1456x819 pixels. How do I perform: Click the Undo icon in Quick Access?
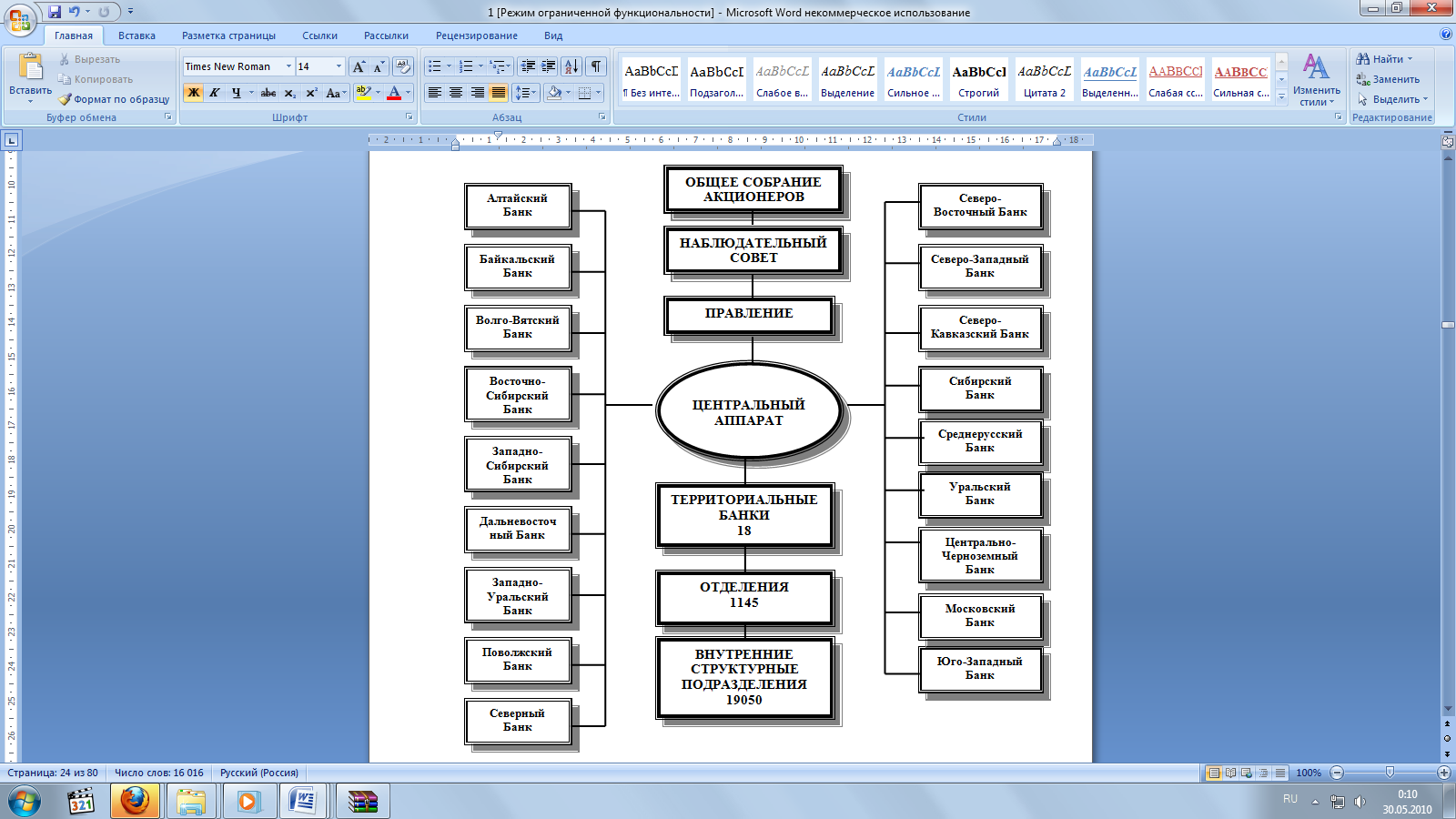[74, 12]
